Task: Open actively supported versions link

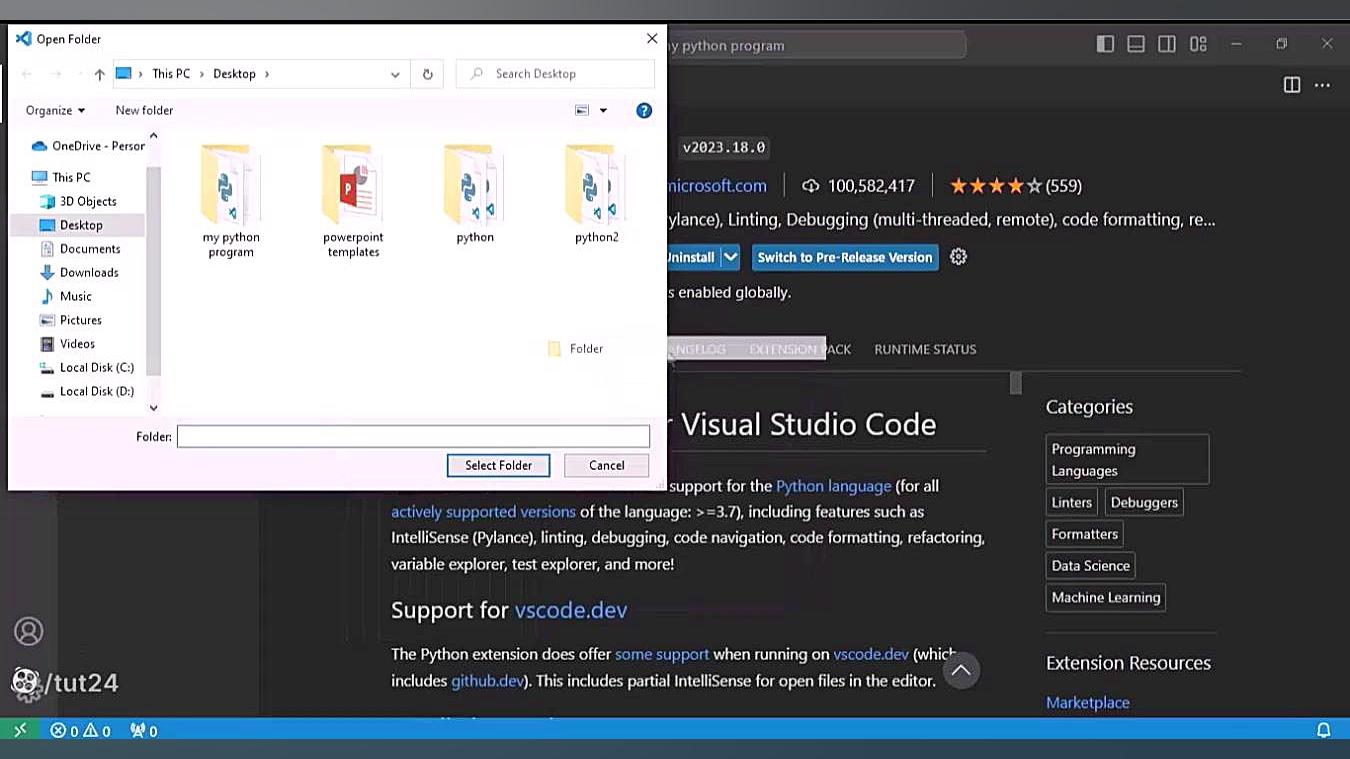Action: point(483,512)
